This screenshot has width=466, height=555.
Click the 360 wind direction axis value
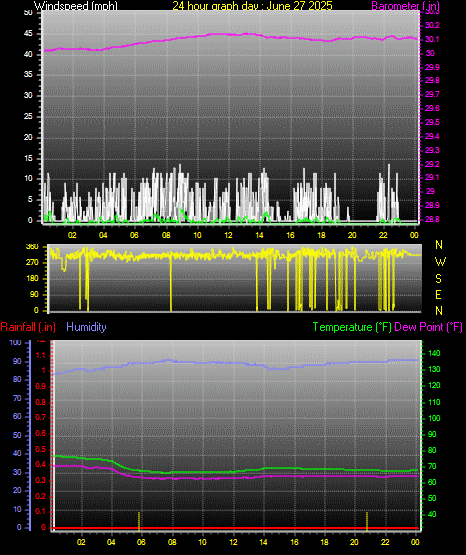(32, 247)
